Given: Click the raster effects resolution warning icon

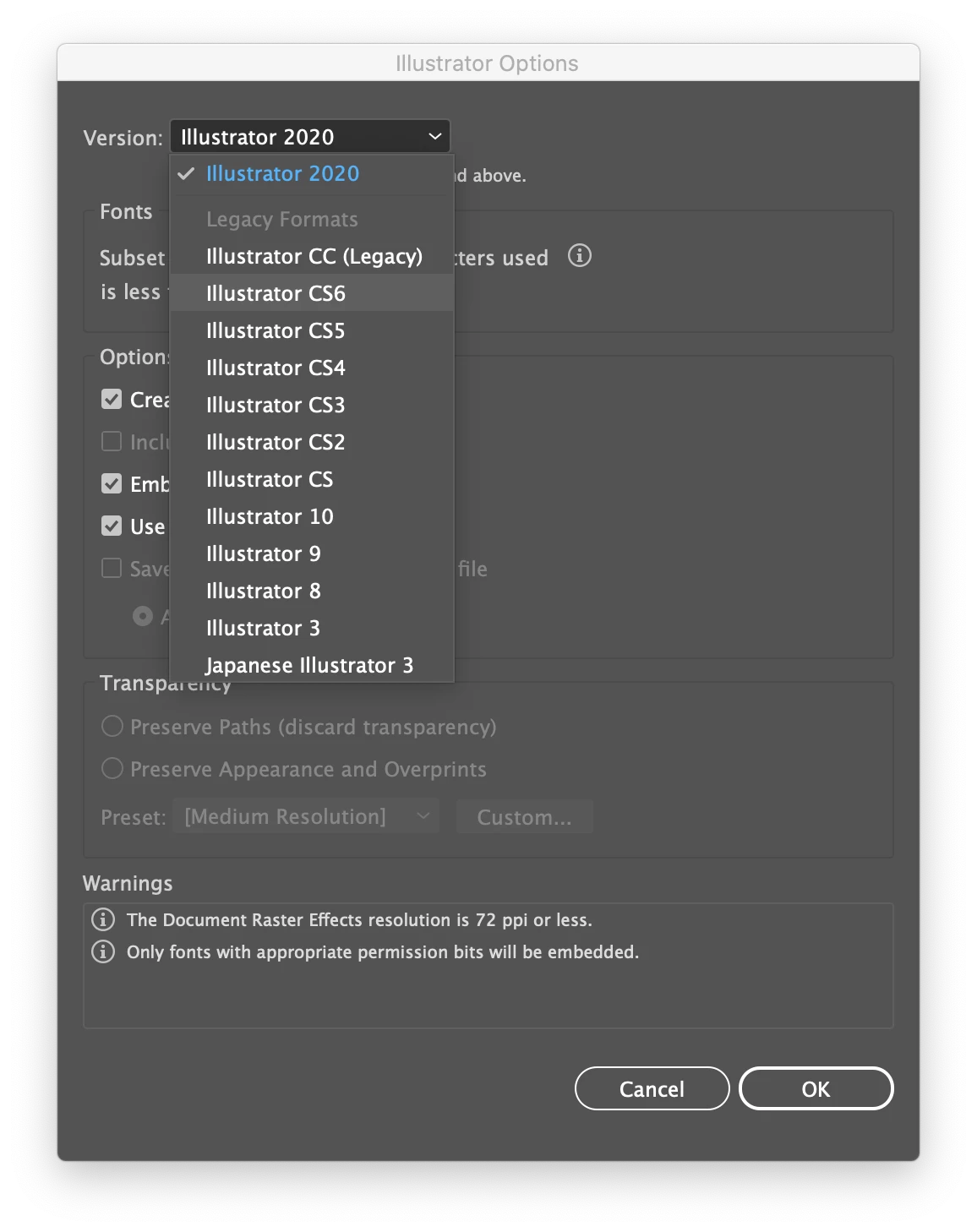Looking at the screenshot, I should 103,919.
